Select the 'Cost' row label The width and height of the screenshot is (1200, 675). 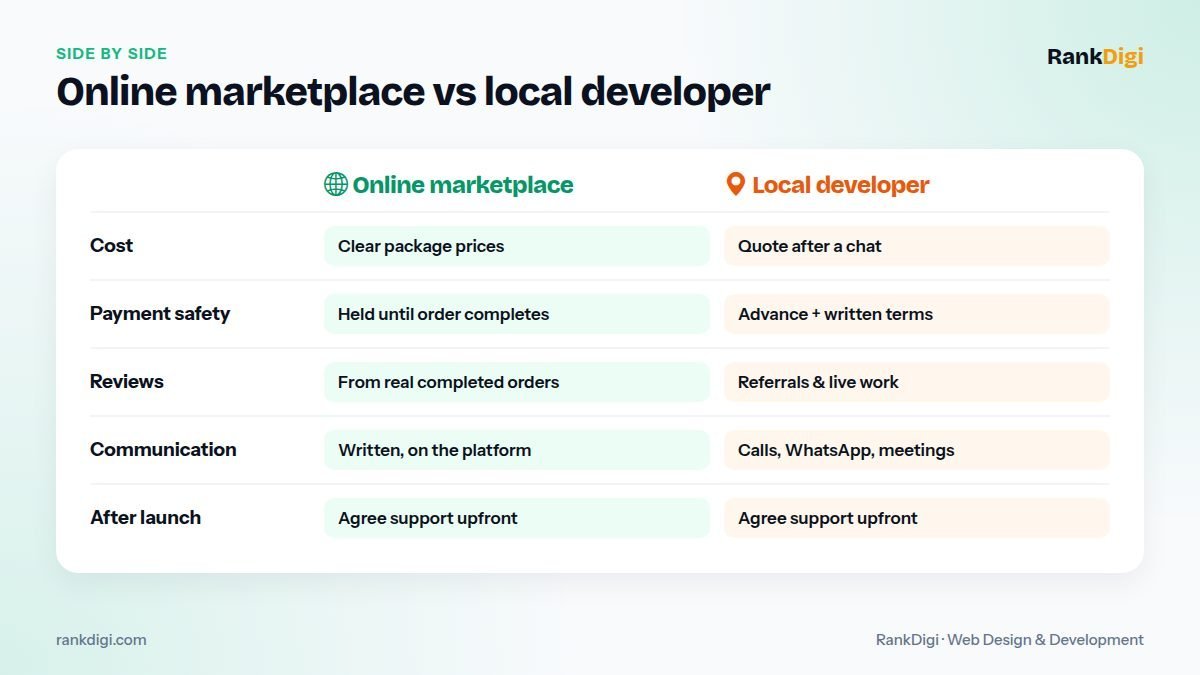[111, 246]
